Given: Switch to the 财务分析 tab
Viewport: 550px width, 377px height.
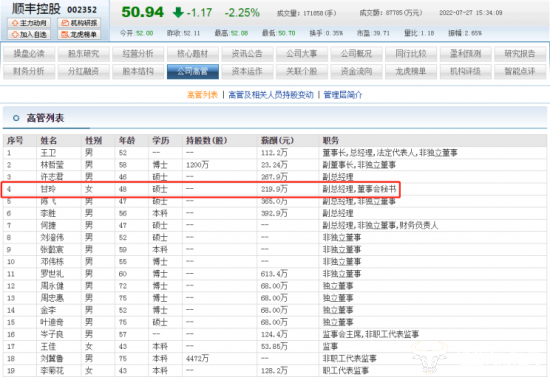Looking at the screenshot, I should pyautogui.click(x=29, y=72).
